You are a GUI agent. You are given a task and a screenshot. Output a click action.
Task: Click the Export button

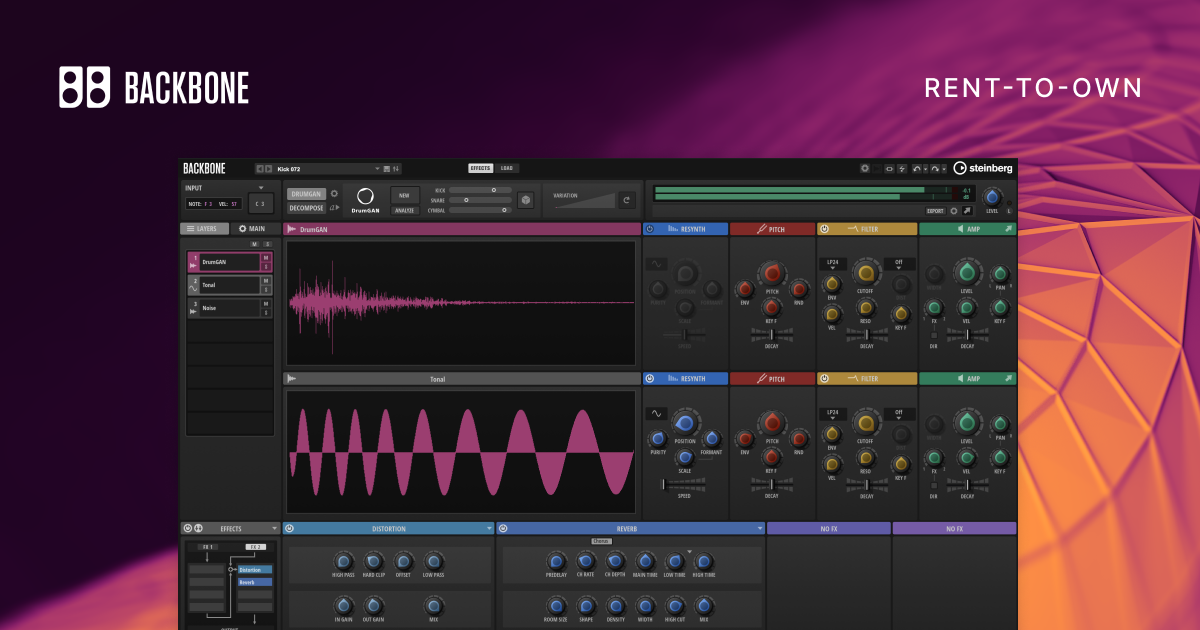936,211
